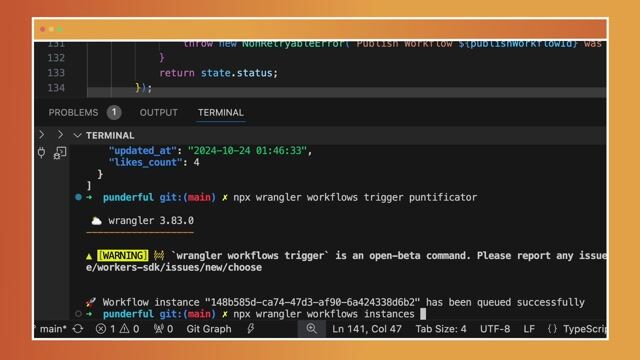
Task: Click the first right-arrow chevron beside TERMINAL header
Action: (42, 135)
